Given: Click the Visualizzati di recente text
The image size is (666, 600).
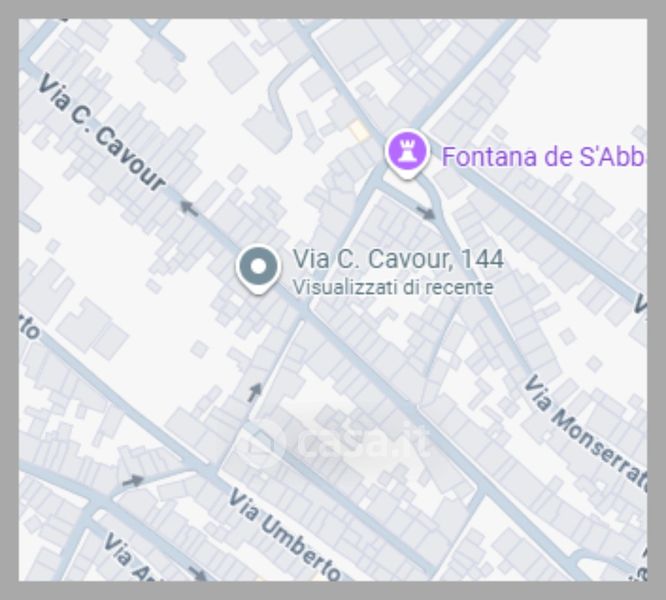Looking at the screenshot, I should (393, 287).
